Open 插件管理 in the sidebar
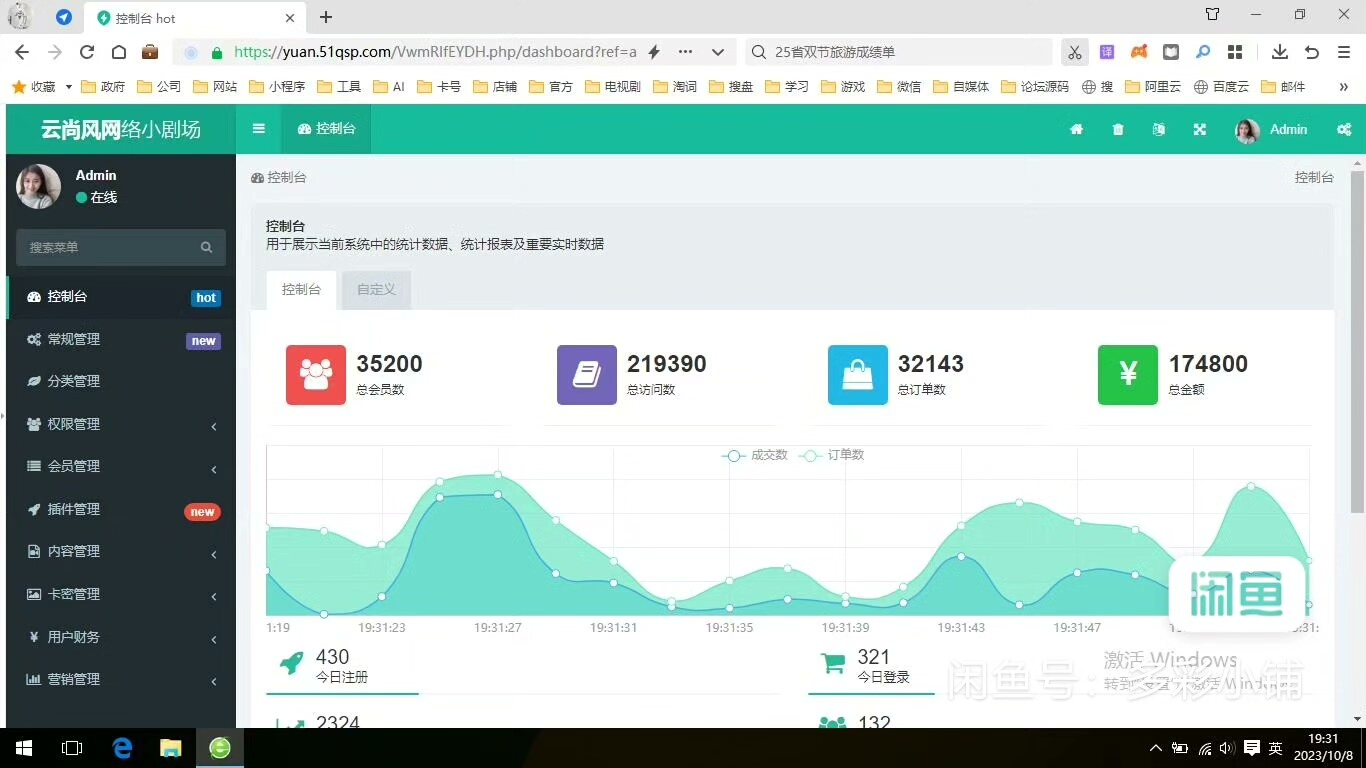The width and height of the screenshot is (1366, 768). (74, 510)
